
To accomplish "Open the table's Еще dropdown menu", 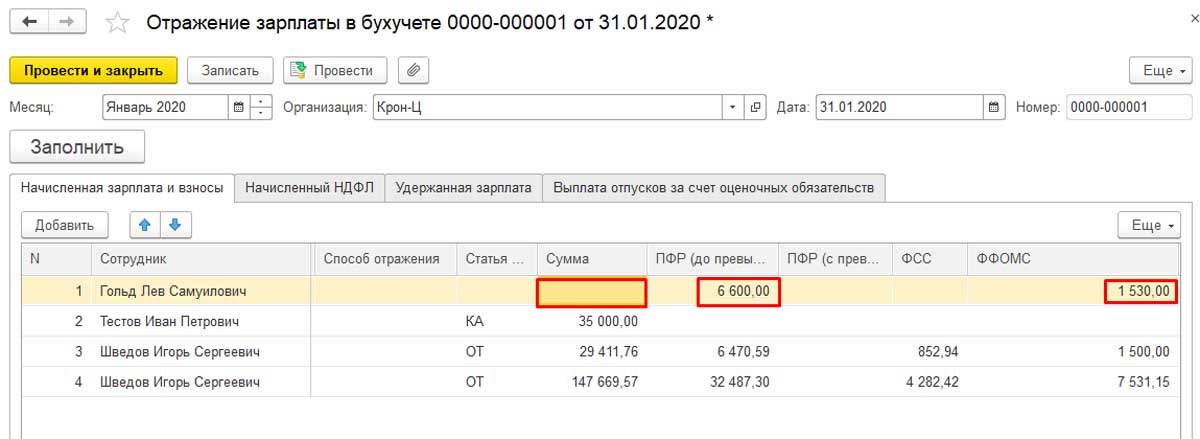I will tap(1149, 225).
